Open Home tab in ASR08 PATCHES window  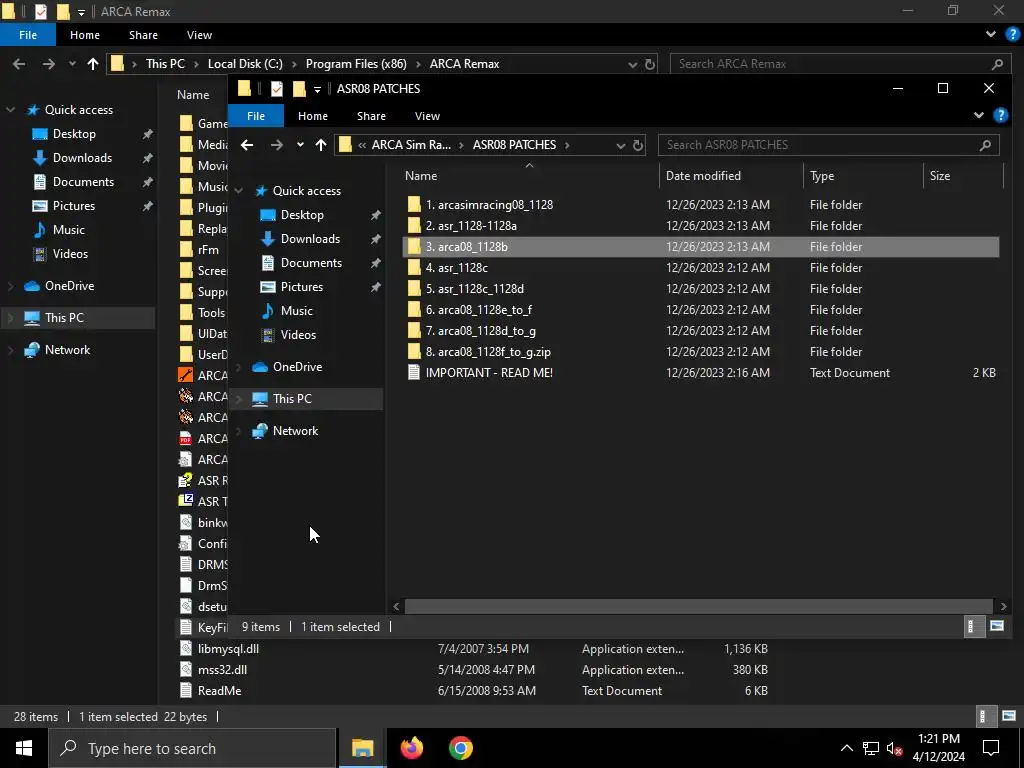pos(313,116)
